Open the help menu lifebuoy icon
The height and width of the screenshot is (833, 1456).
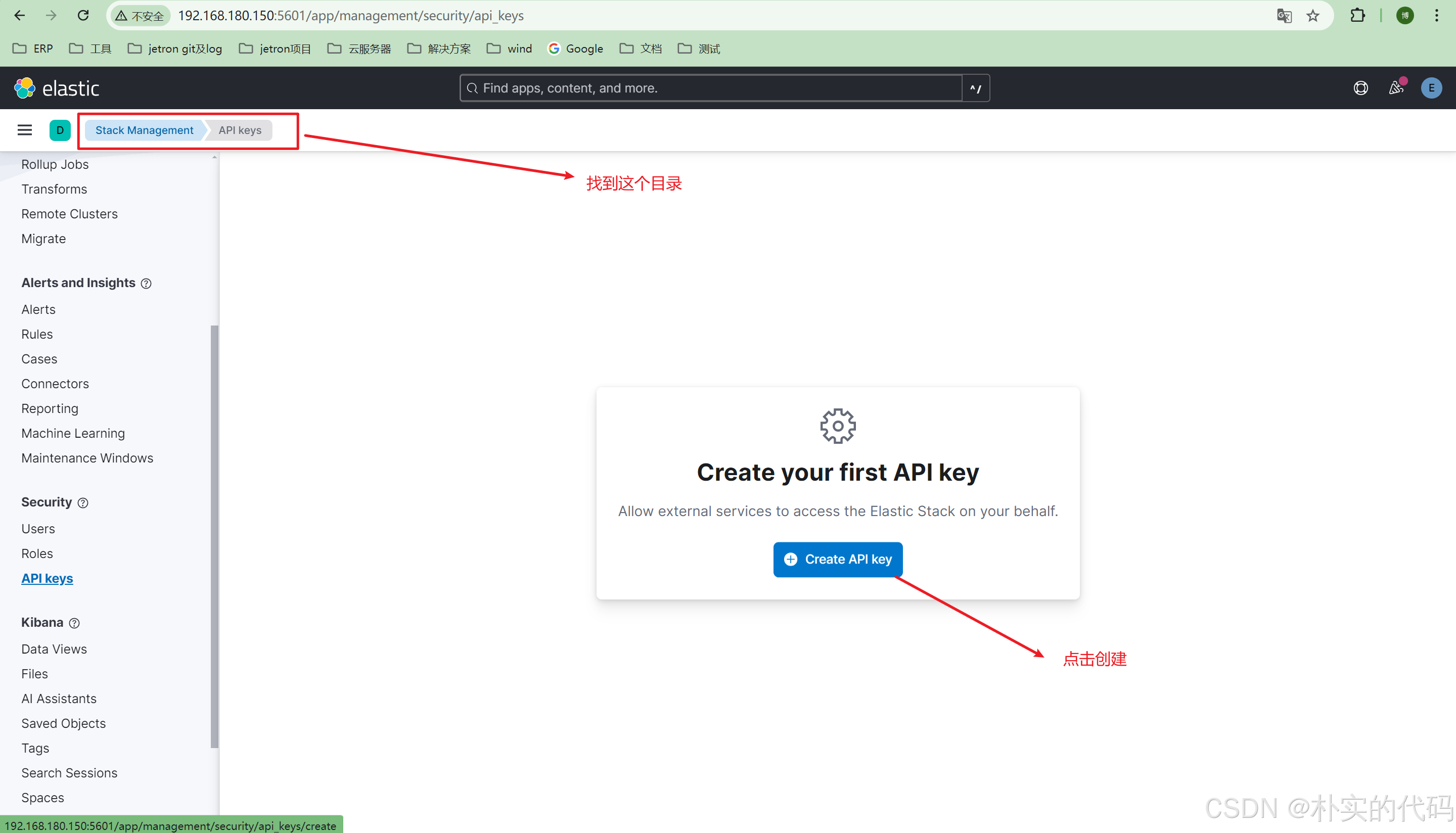point(1360,88)
